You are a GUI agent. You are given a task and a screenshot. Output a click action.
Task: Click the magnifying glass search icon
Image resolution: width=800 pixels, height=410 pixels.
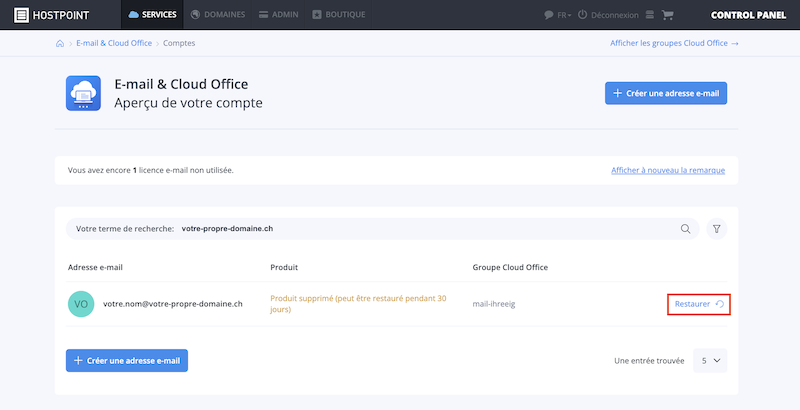pyautogui.click(x=685, y=229)
